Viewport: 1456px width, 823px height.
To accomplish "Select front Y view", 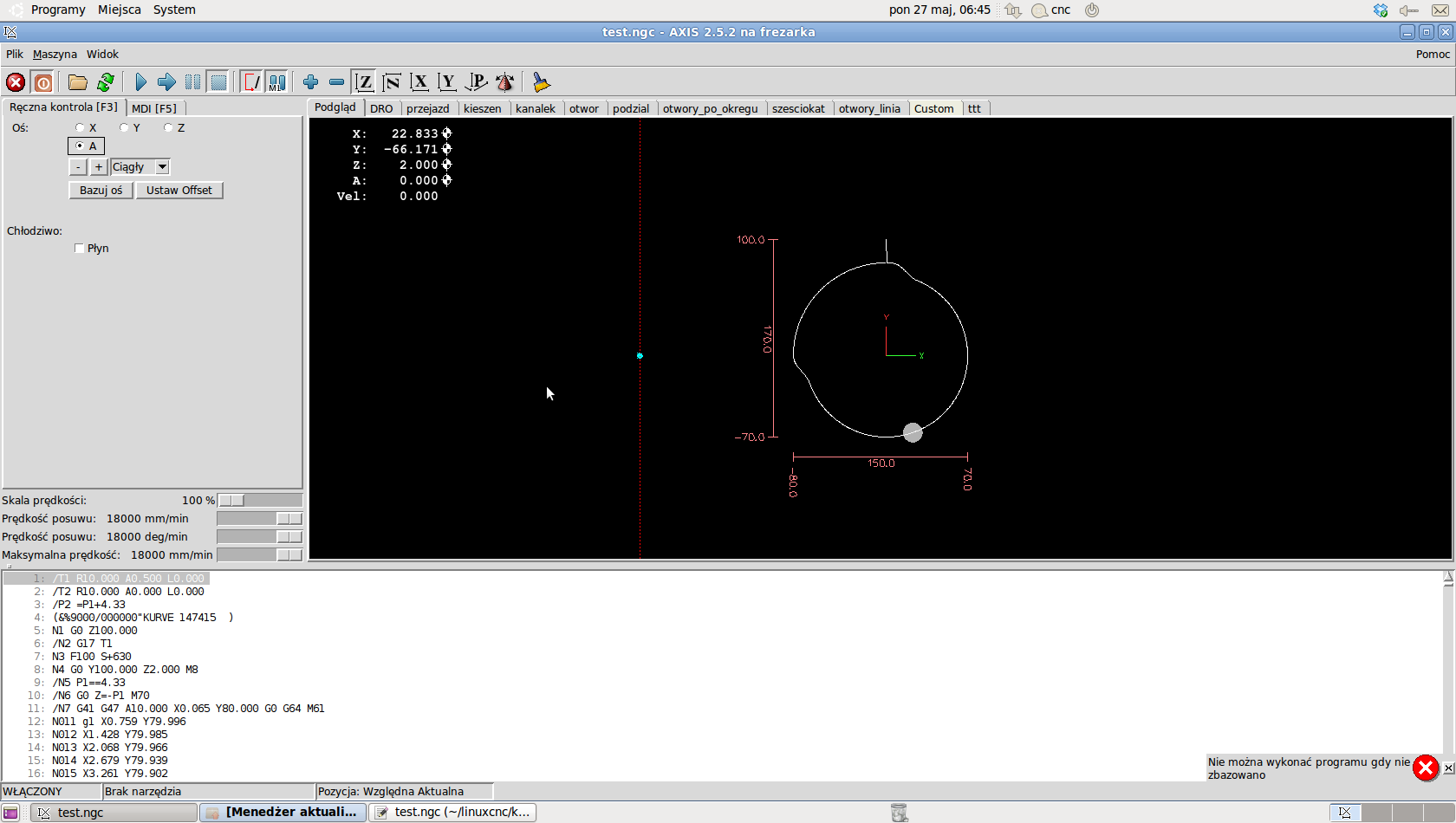I will point(447,82).
